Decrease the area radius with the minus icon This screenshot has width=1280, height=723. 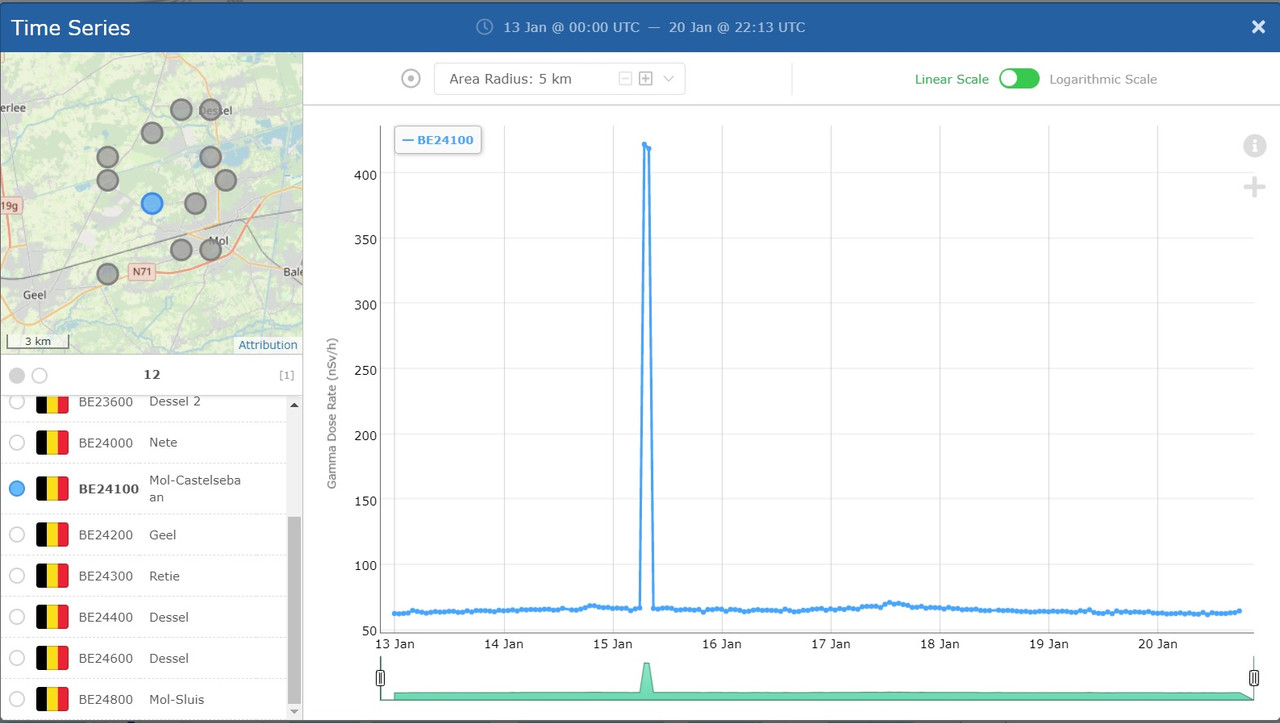(625, 79)
